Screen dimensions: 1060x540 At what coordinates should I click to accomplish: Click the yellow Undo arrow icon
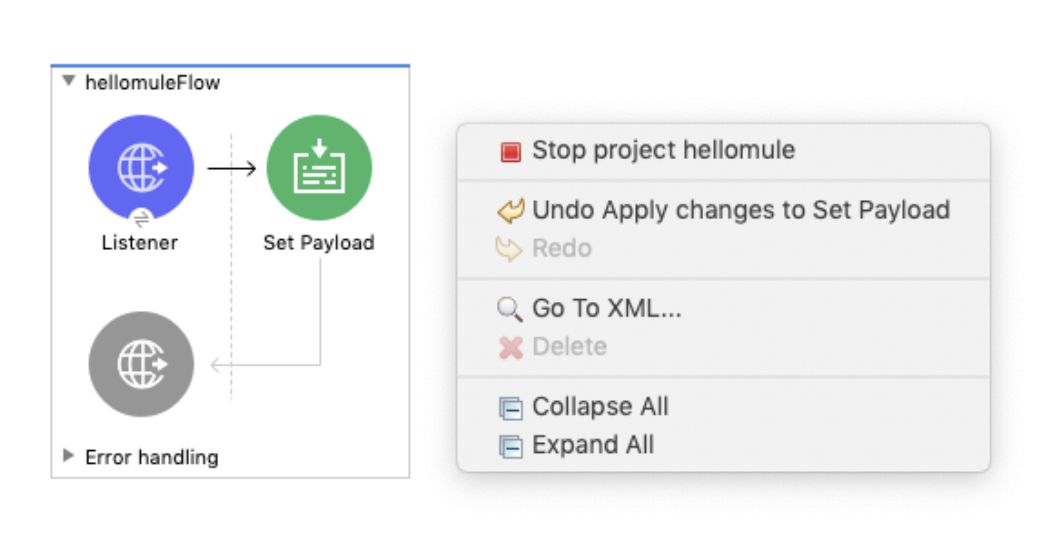tap(510, 211)
